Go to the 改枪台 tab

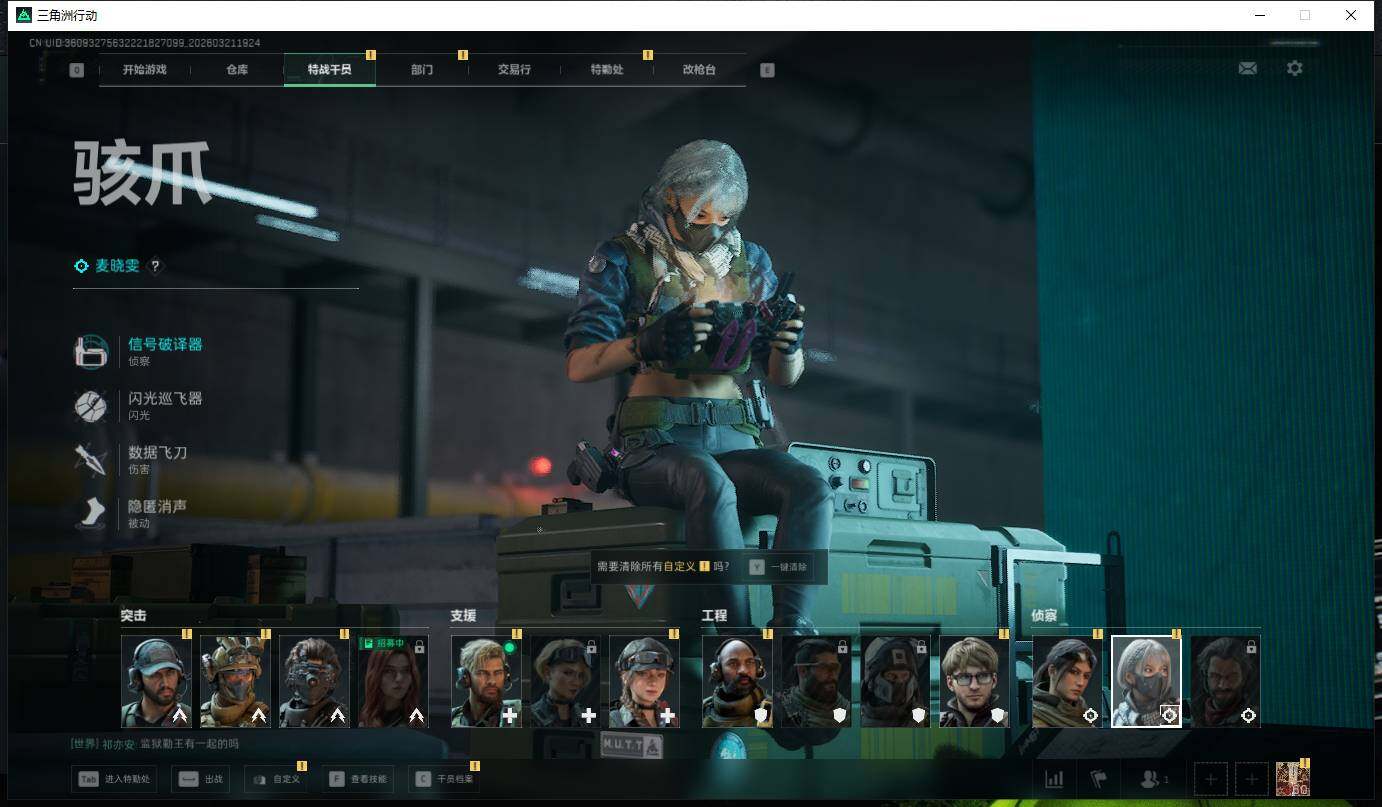pyautogui.click(x=699, y=70)
